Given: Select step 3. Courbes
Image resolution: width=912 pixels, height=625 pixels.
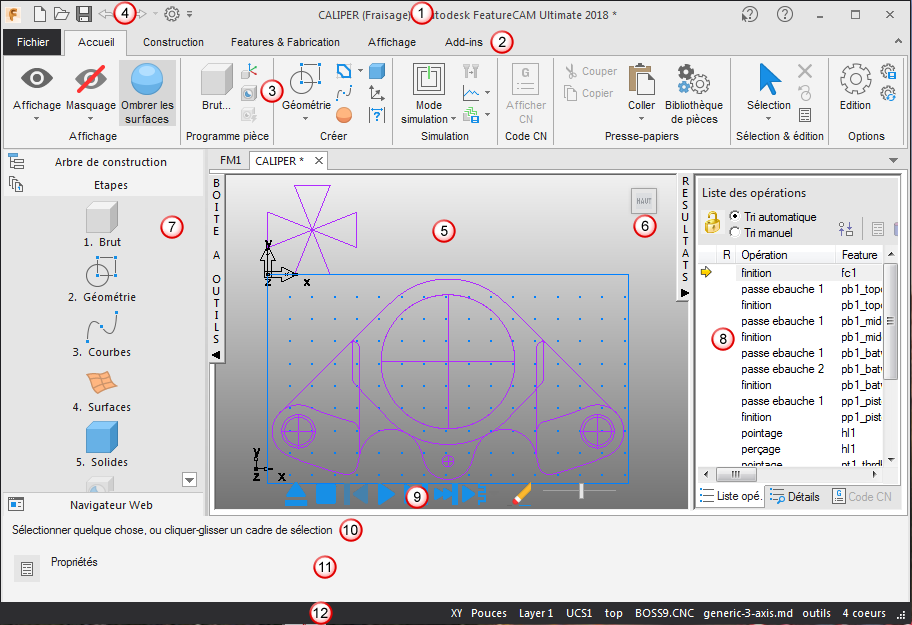Looking at the screenshot, I should tap(102, 335).
